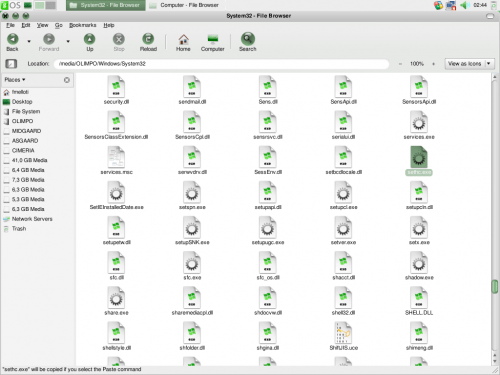Click the network tray icon
The width and height of the screenshot is (500, 375).
[451, 5]
